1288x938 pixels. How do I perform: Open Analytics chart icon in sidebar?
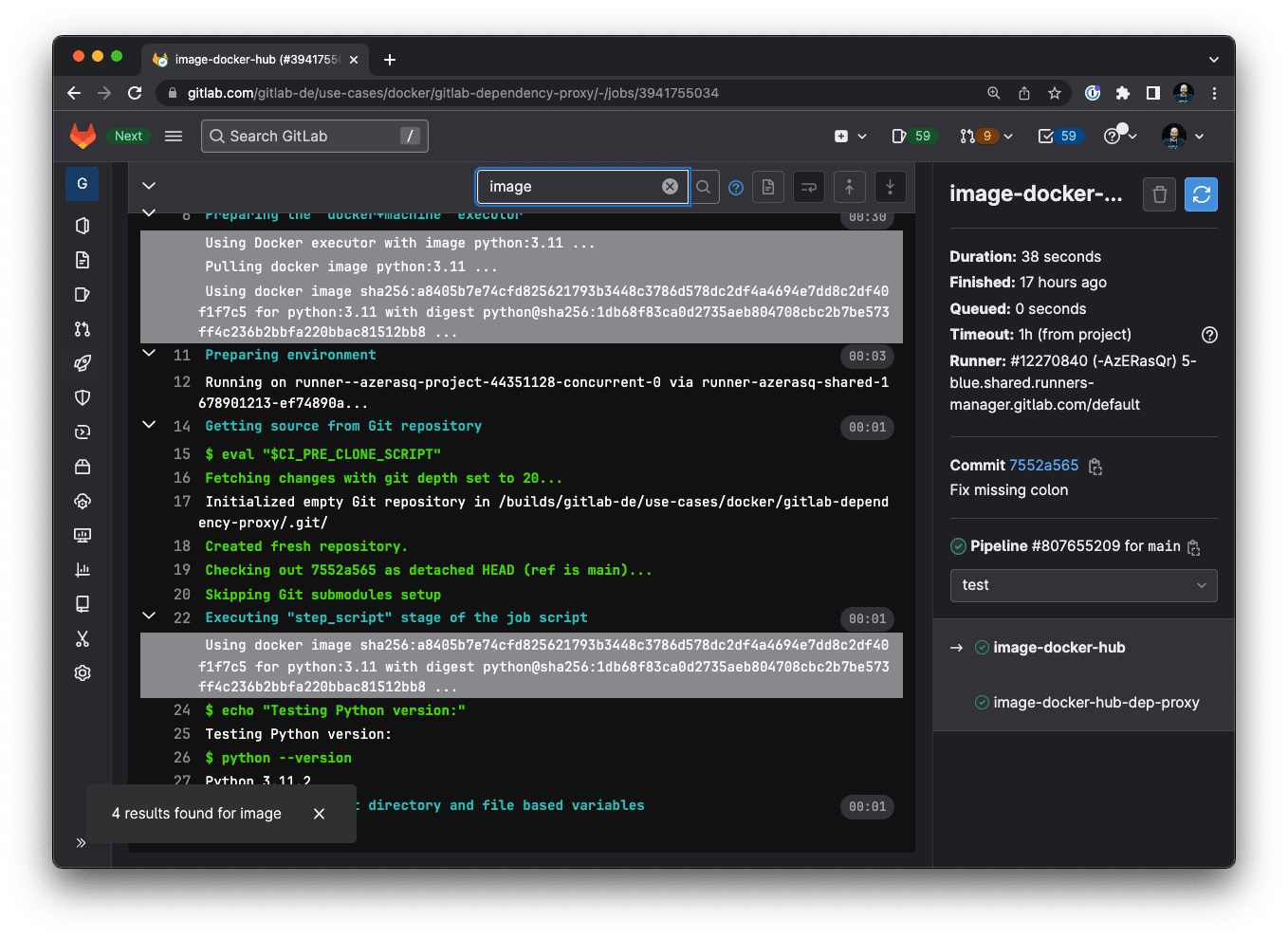pyautogui.click(x=83, y=570)
